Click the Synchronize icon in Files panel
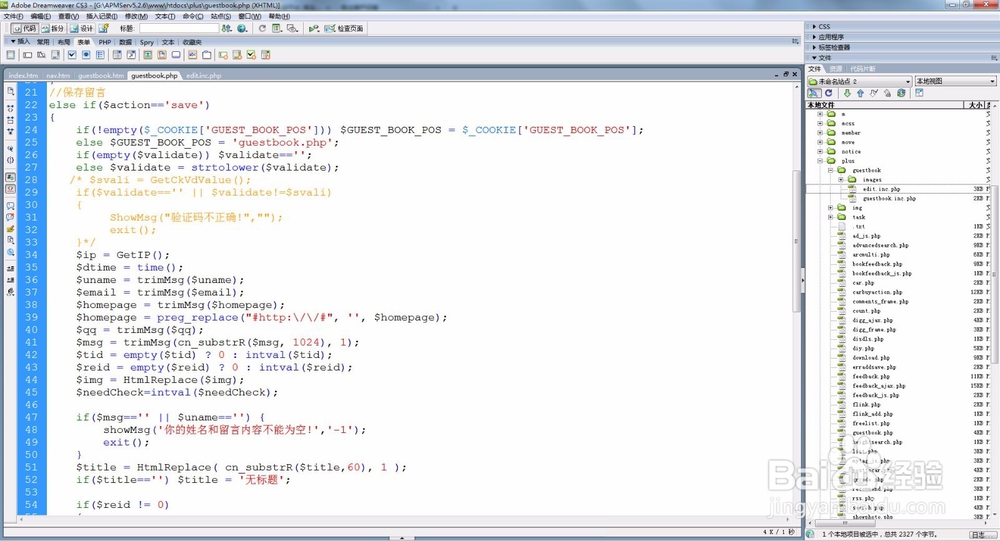 [x=901, y=93]
